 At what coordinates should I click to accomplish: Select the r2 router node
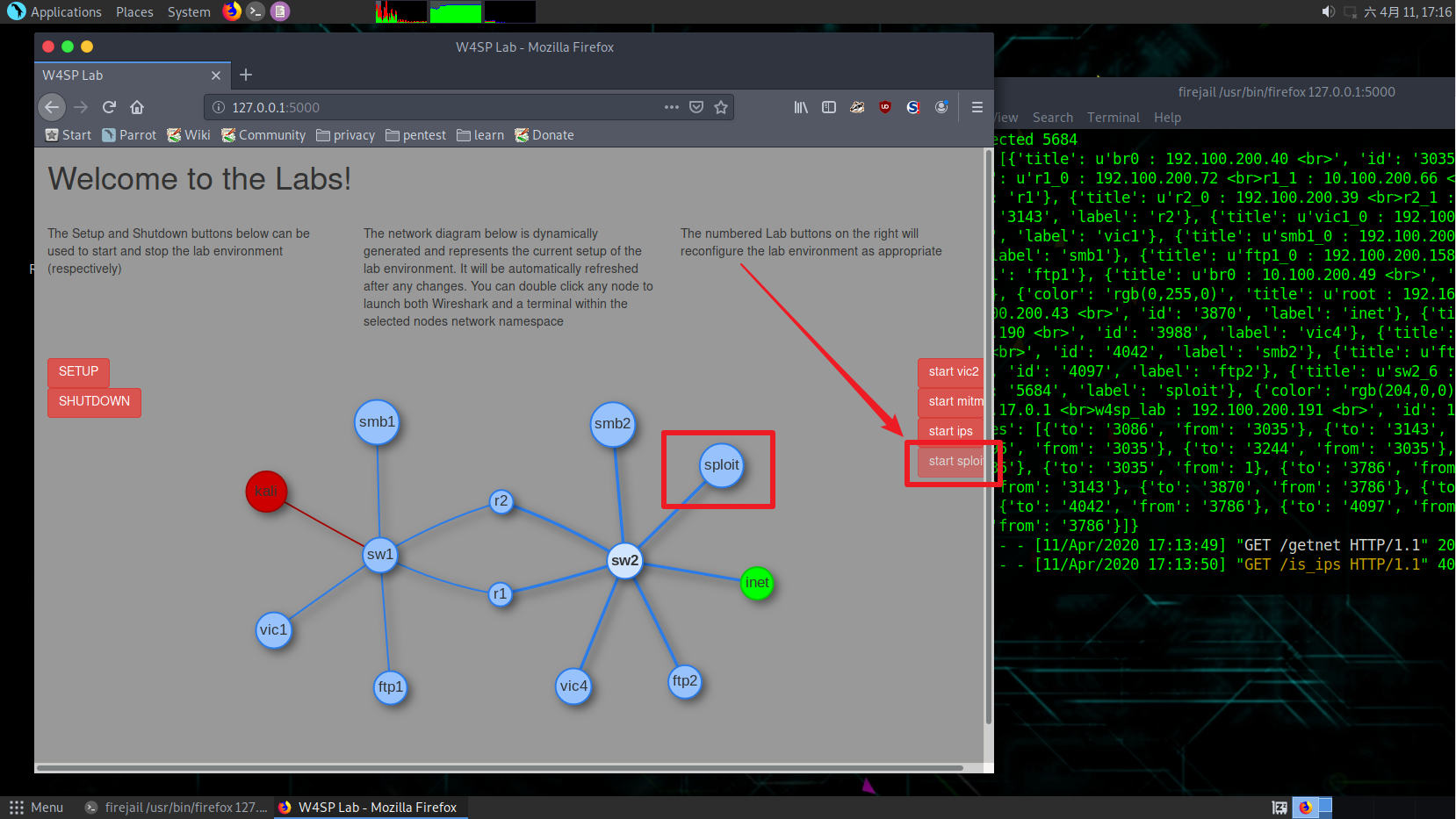tap(501, 501)
